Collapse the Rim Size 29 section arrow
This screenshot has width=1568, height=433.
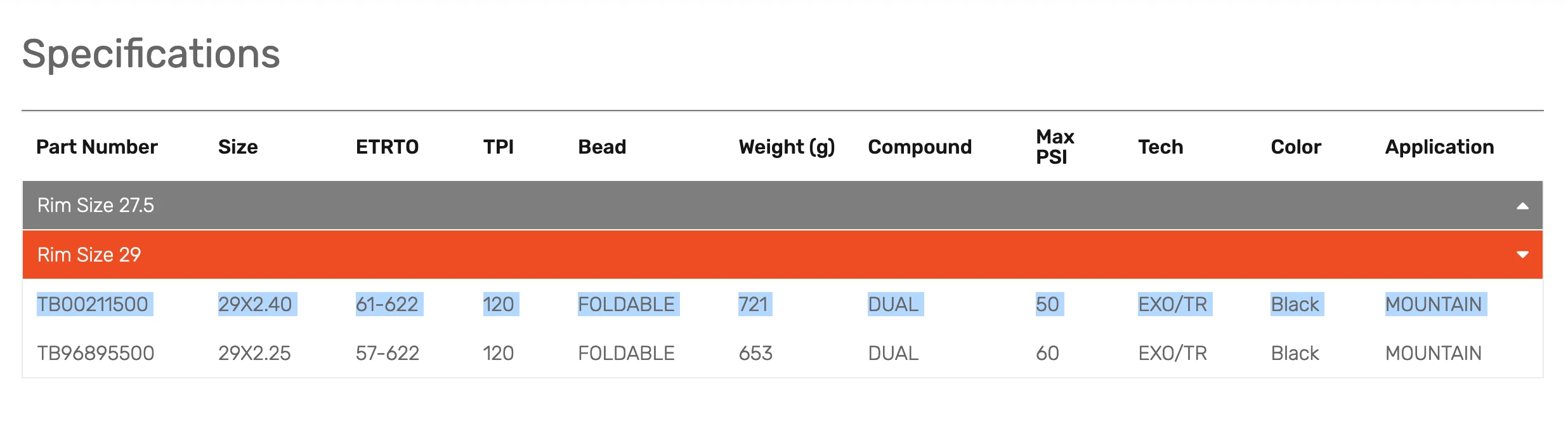1522,255
